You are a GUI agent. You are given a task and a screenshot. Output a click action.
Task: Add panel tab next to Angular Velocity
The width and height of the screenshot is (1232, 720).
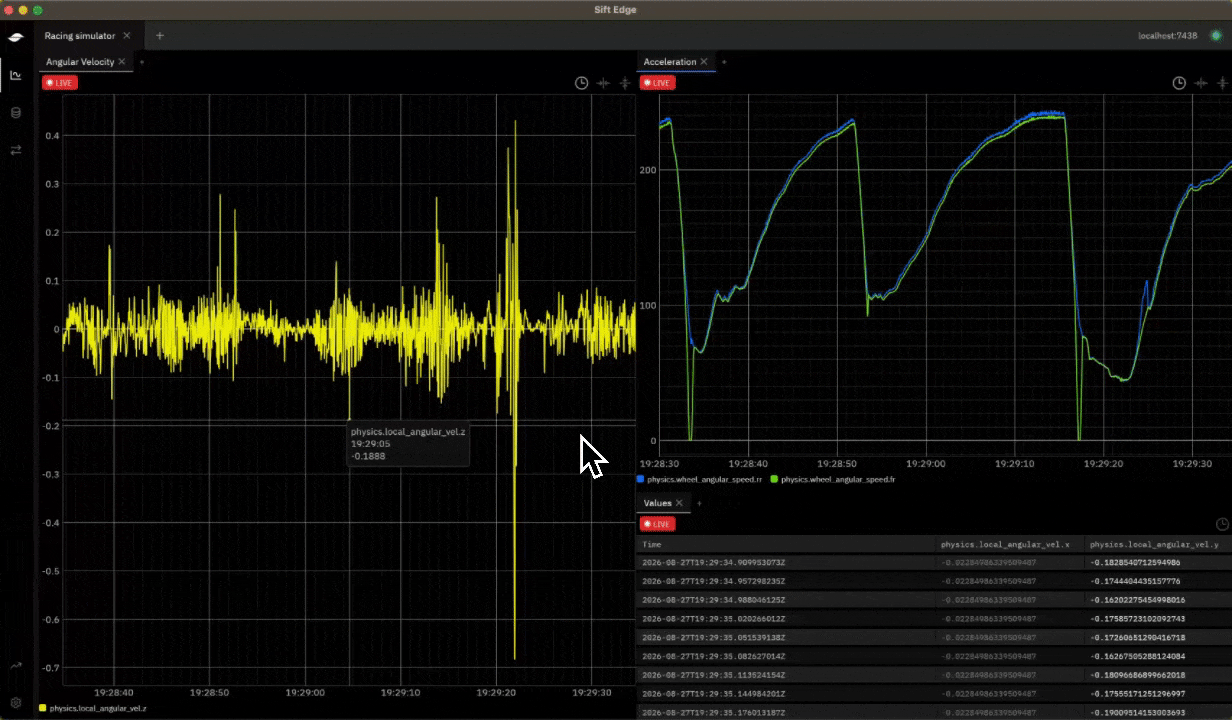click(x=142, y=62)
